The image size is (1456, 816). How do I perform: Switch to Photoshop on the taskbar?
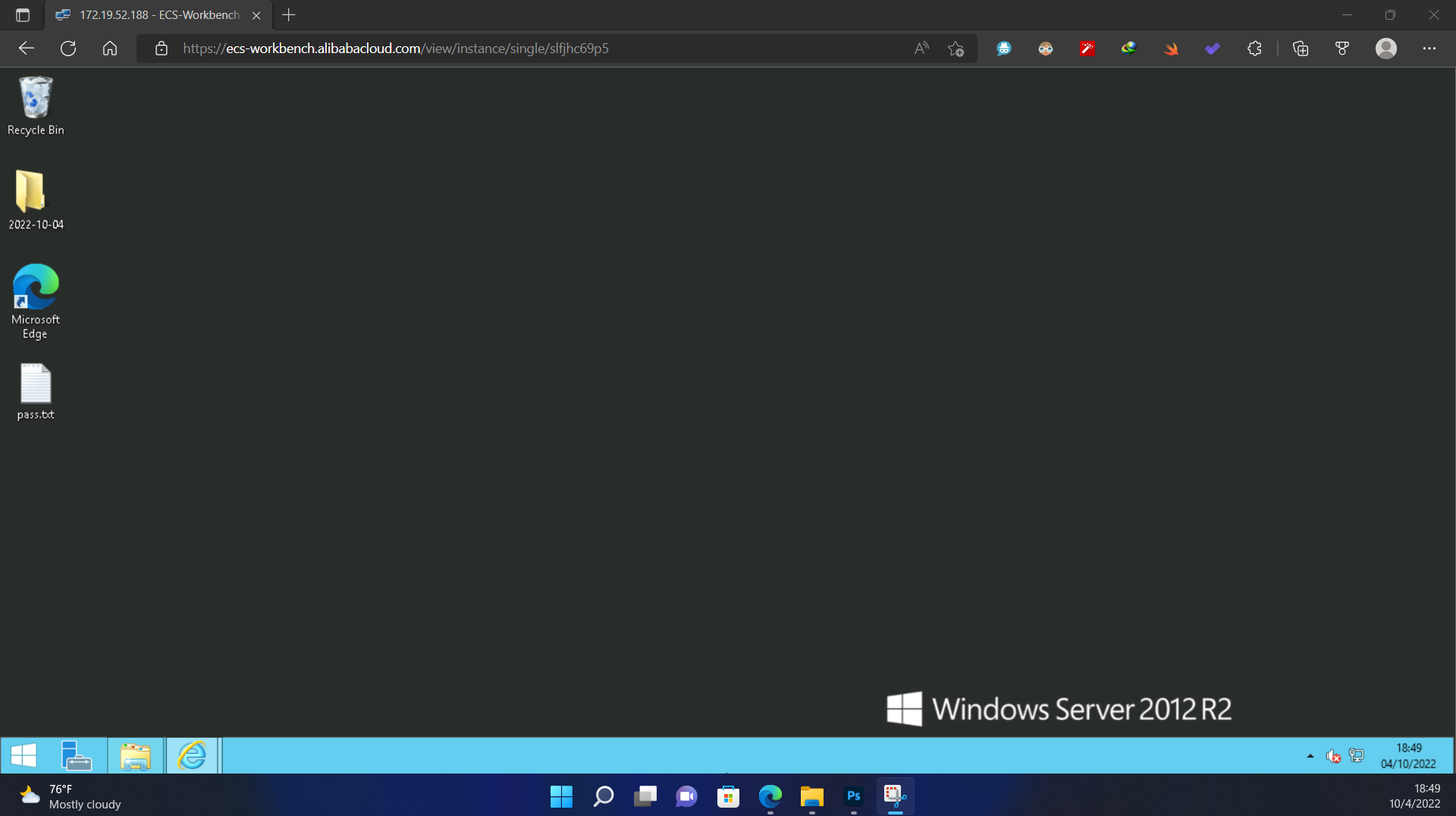coord(853,796)
